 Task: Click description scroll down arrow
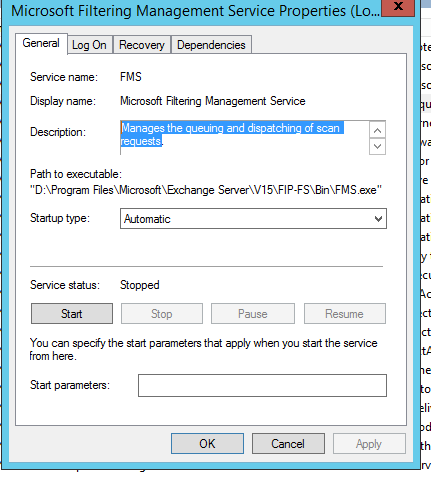pyautogui.click(x=377, y=146)
